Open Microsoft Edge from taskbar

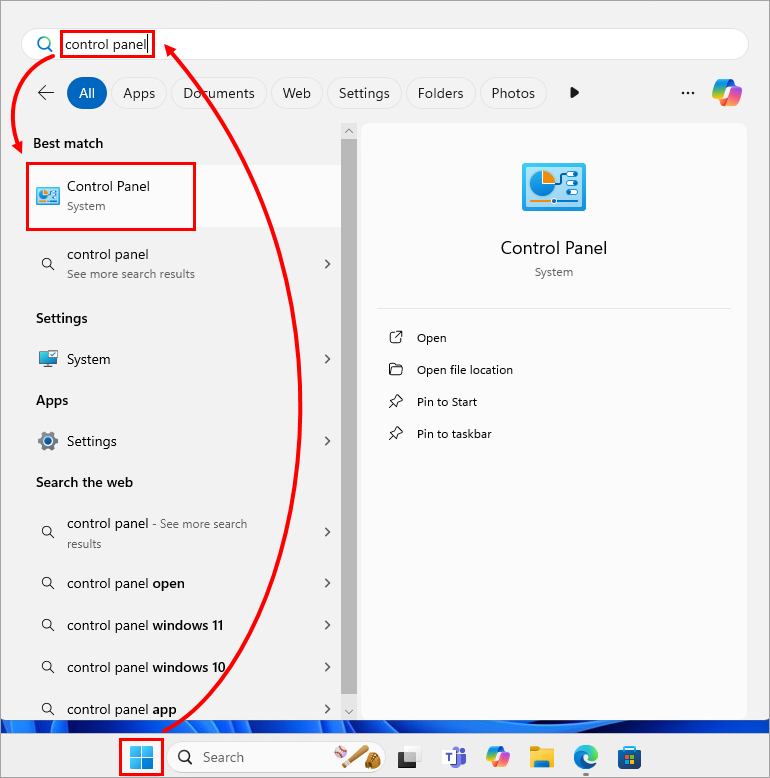[x=585, y=757]
